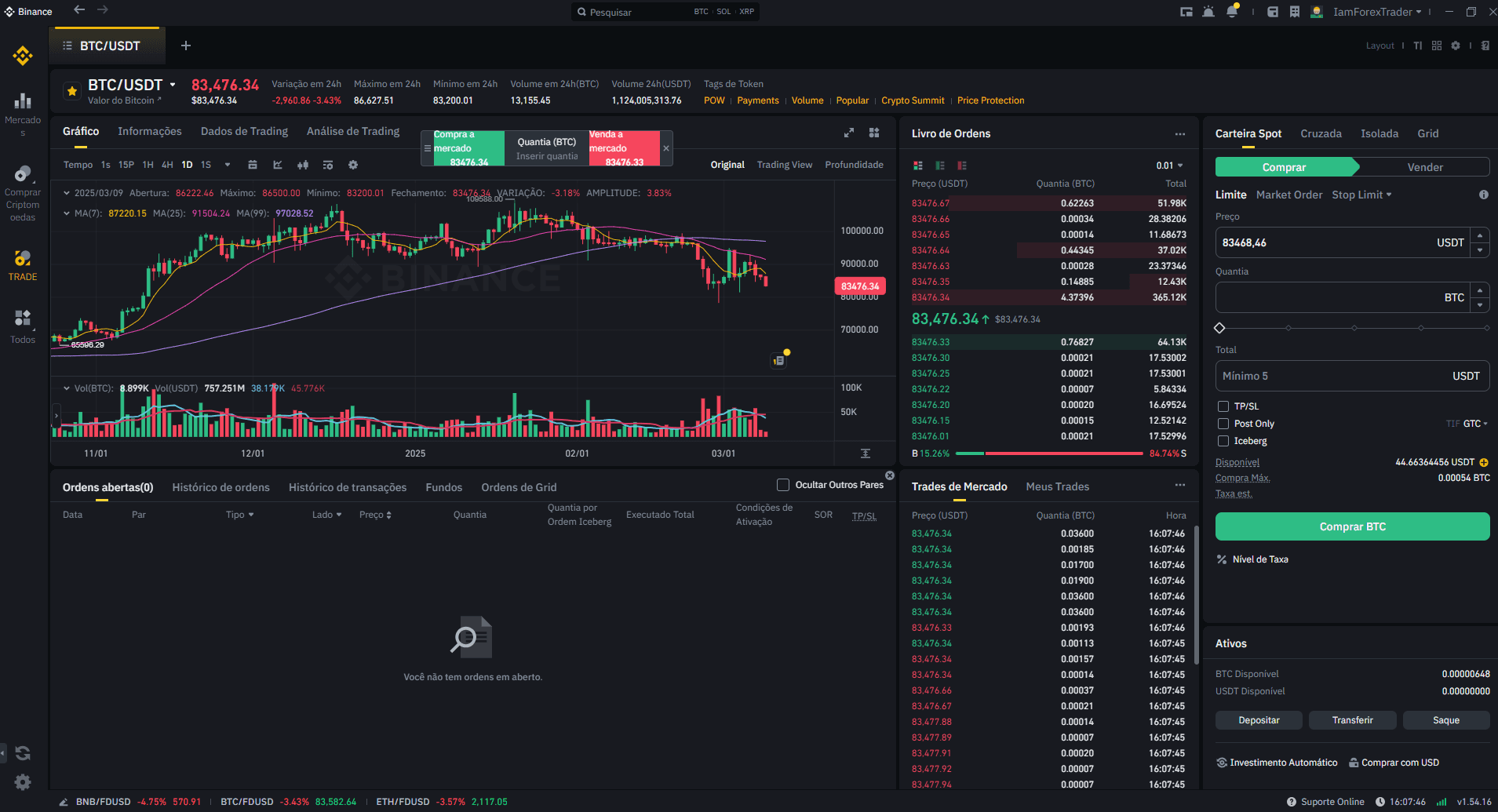The height and width of the screenshot is (812, 1498).
Task: Open the layout grid icon
Action: 1437,46
